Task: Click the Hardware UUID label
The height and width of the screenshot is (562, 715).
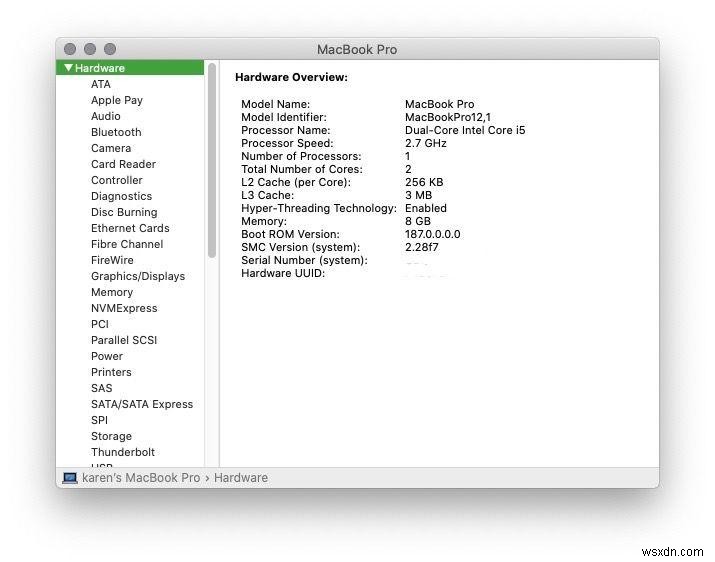Action: [283, 273]
